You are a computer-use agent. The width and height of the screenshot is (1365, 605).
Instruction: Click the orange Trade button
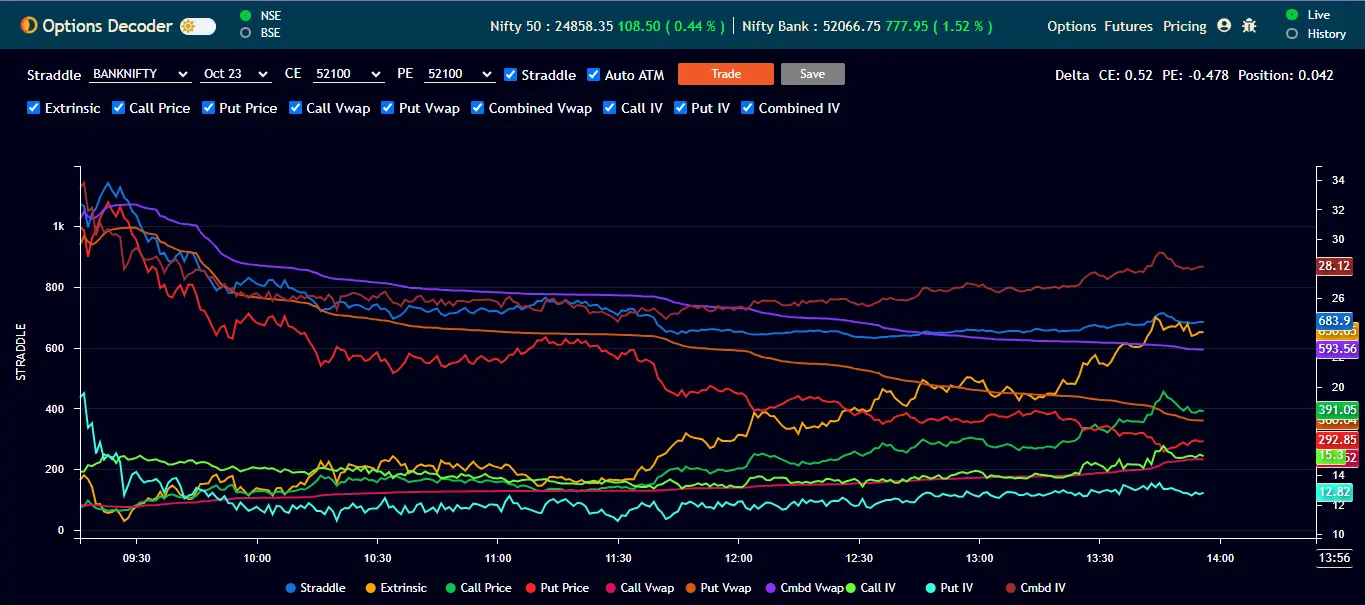coord(725,74)
